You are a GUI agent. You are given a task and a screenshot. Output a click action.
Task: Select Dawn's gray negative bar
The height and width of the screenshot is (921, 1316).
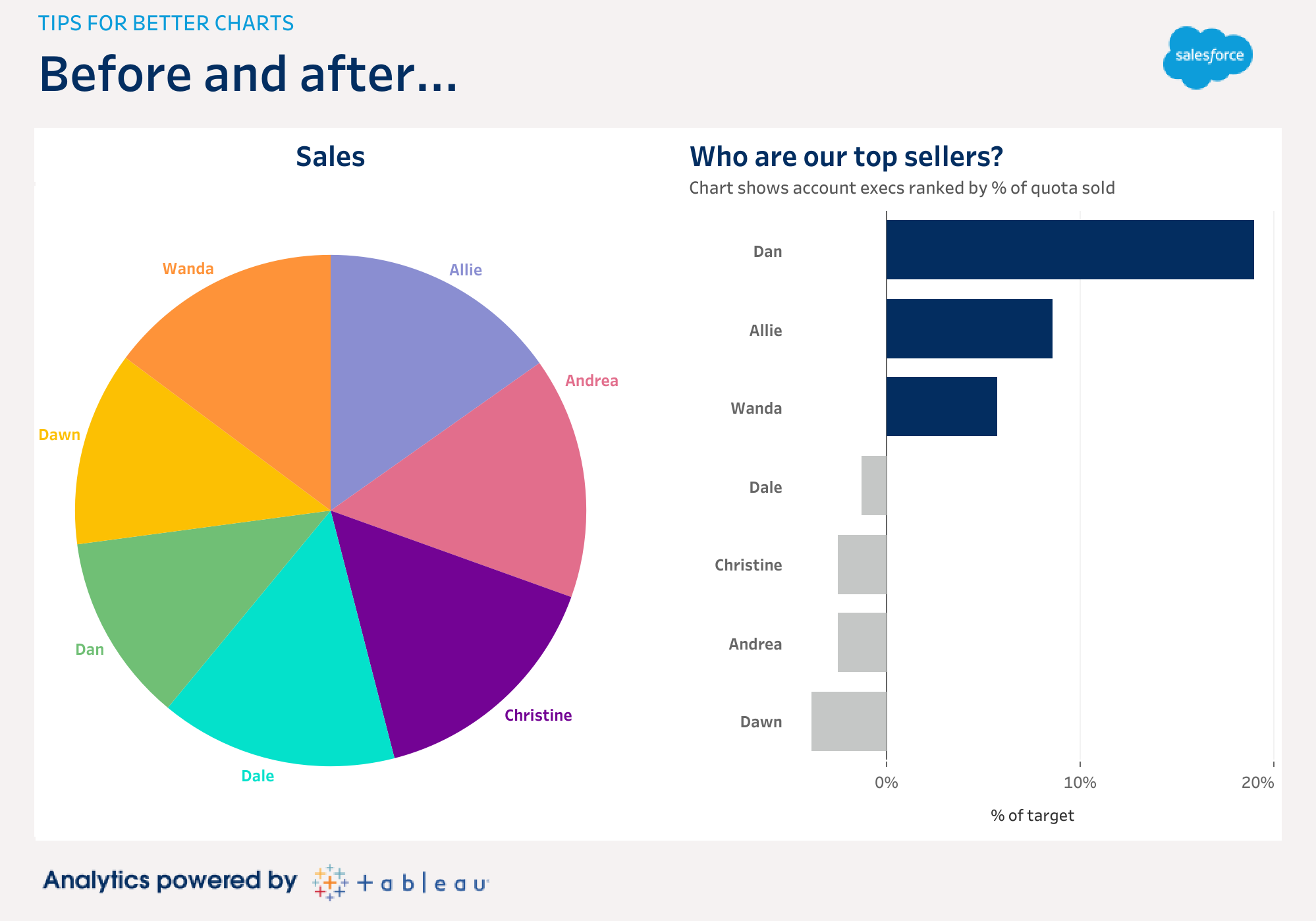849,721
